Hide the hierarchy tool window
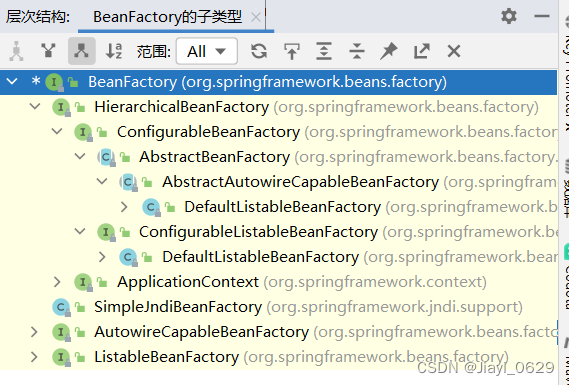This screenshot has width=569, height=385. 541,16
